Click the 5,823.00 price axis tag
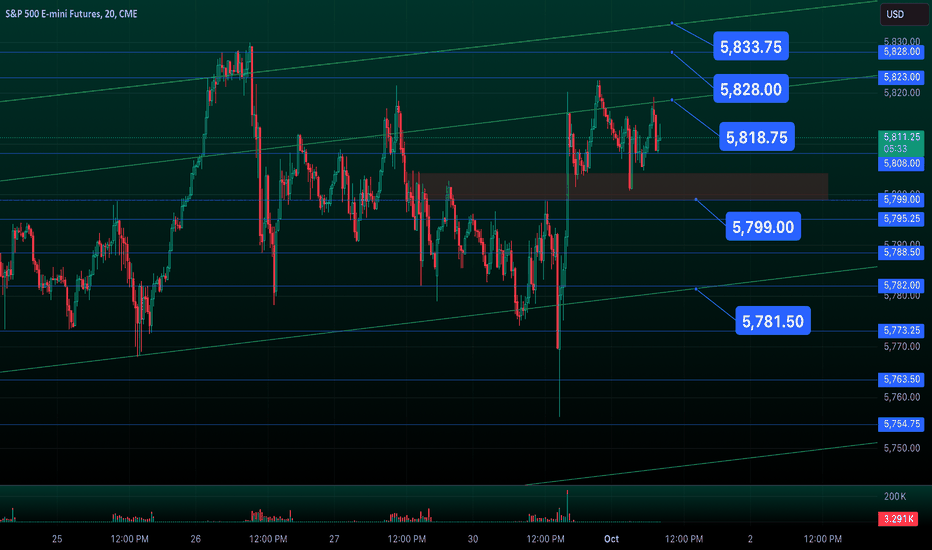 902,77
